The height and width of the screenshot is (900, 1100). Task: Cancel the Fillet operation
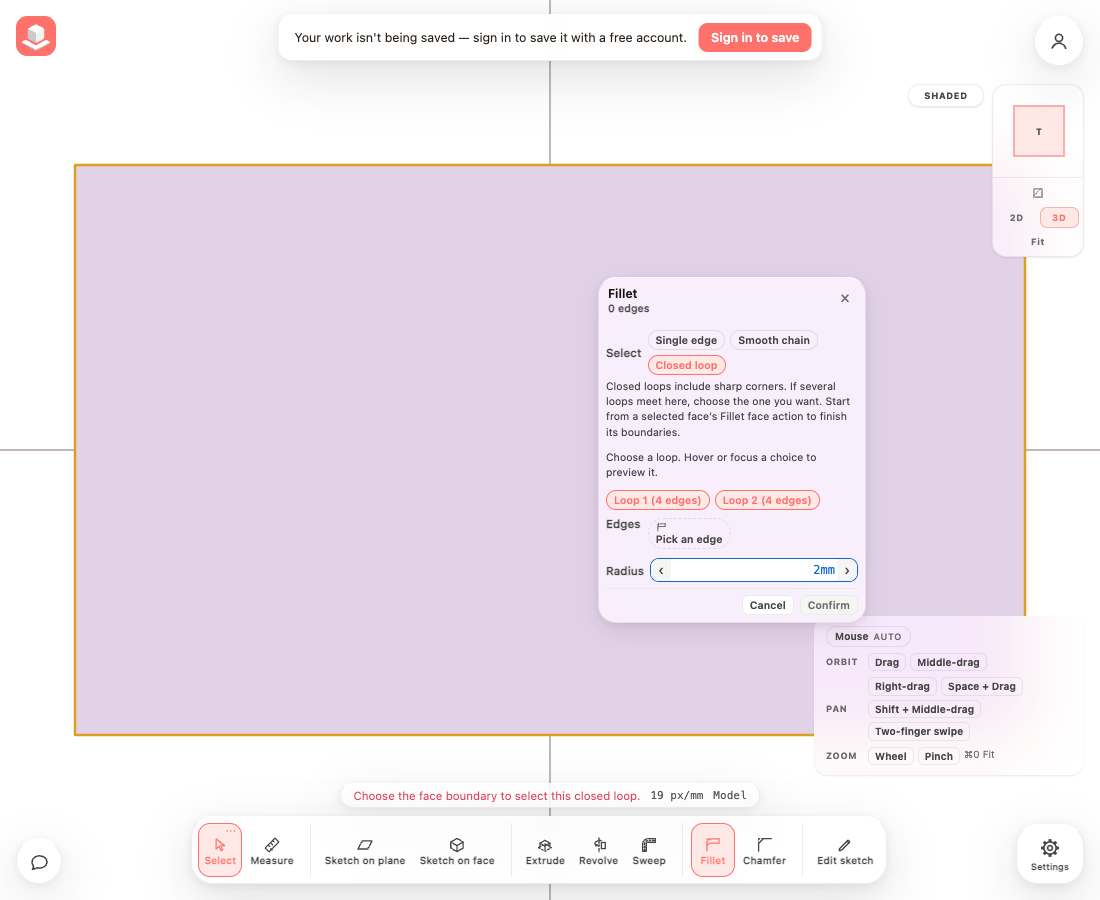(767, 605)
